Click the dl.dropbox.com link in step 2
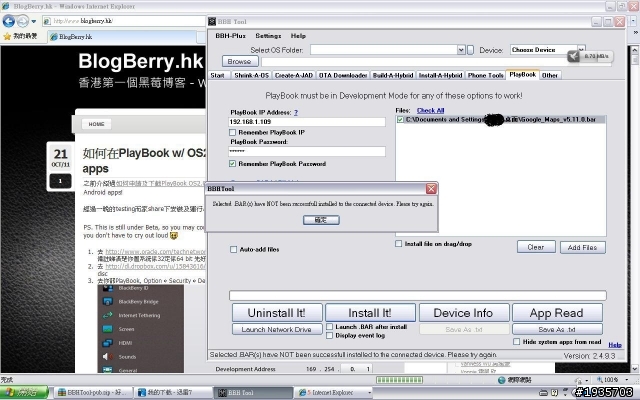The height and width of the screenshot is (400, 640). point(155,266)
